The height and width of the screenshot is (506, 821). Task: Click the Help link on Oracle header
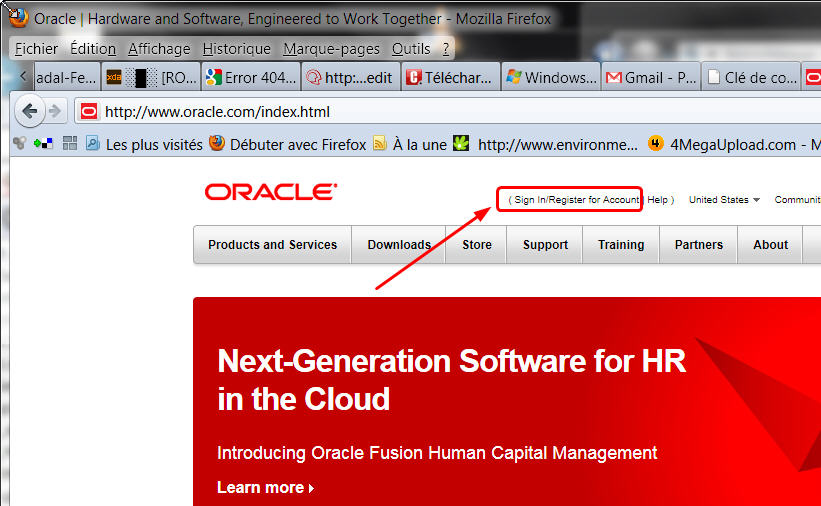[x=657, y=200]
